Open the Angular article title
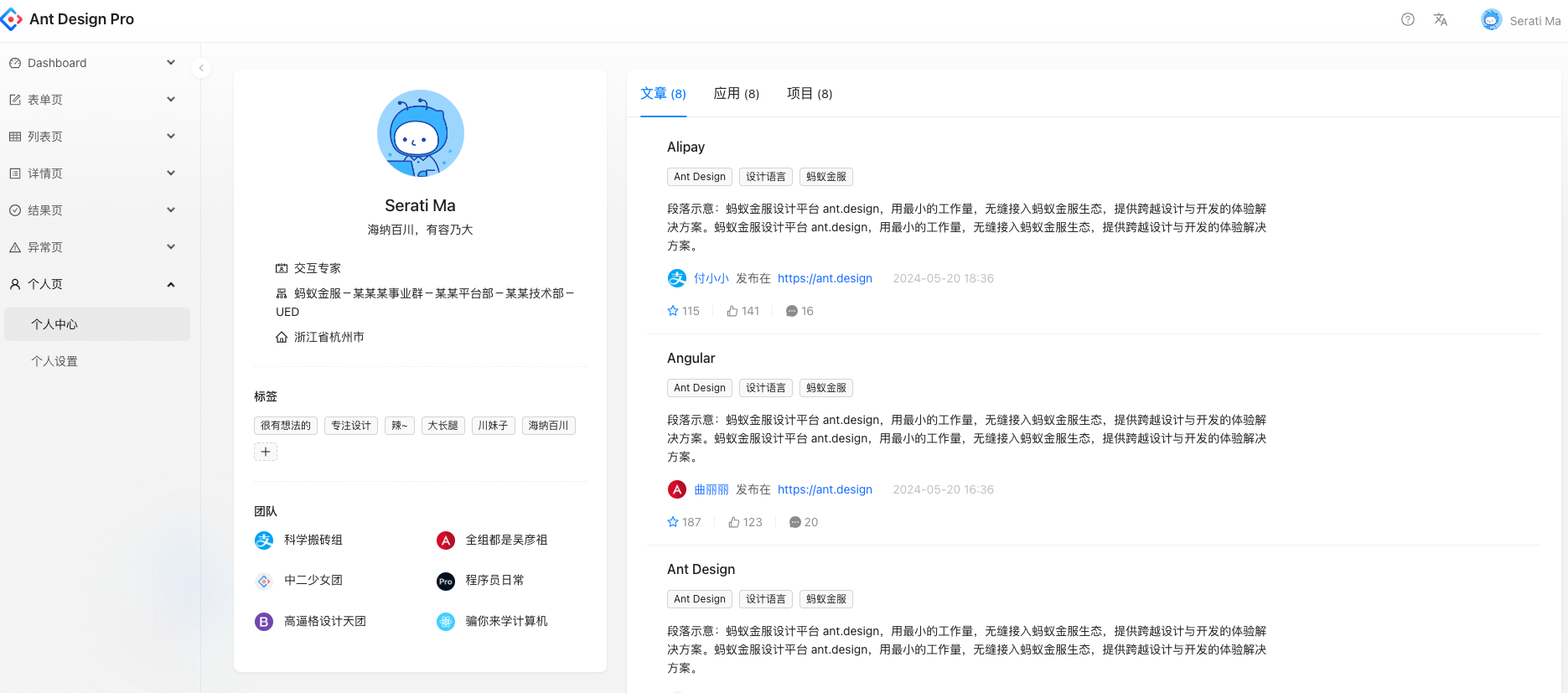The width and height of the screenshot is (1568, 693). point(691,358)
